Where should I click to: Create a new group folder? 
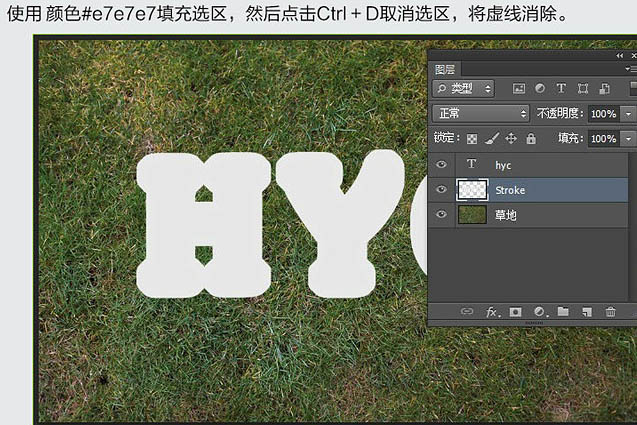[x=563, y=312]
